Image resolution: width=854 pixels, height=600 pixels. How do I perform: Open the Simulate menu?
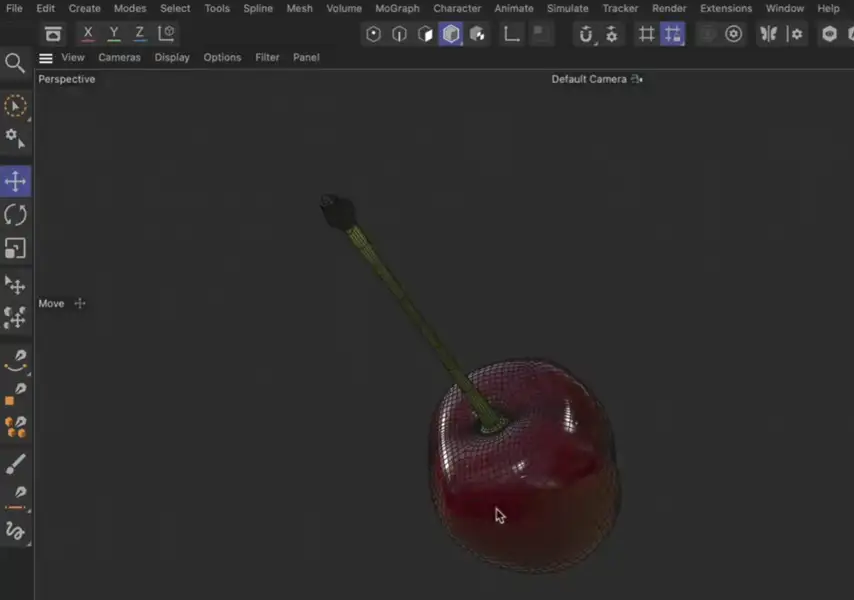pyautogui.click(x=567, y=8)
